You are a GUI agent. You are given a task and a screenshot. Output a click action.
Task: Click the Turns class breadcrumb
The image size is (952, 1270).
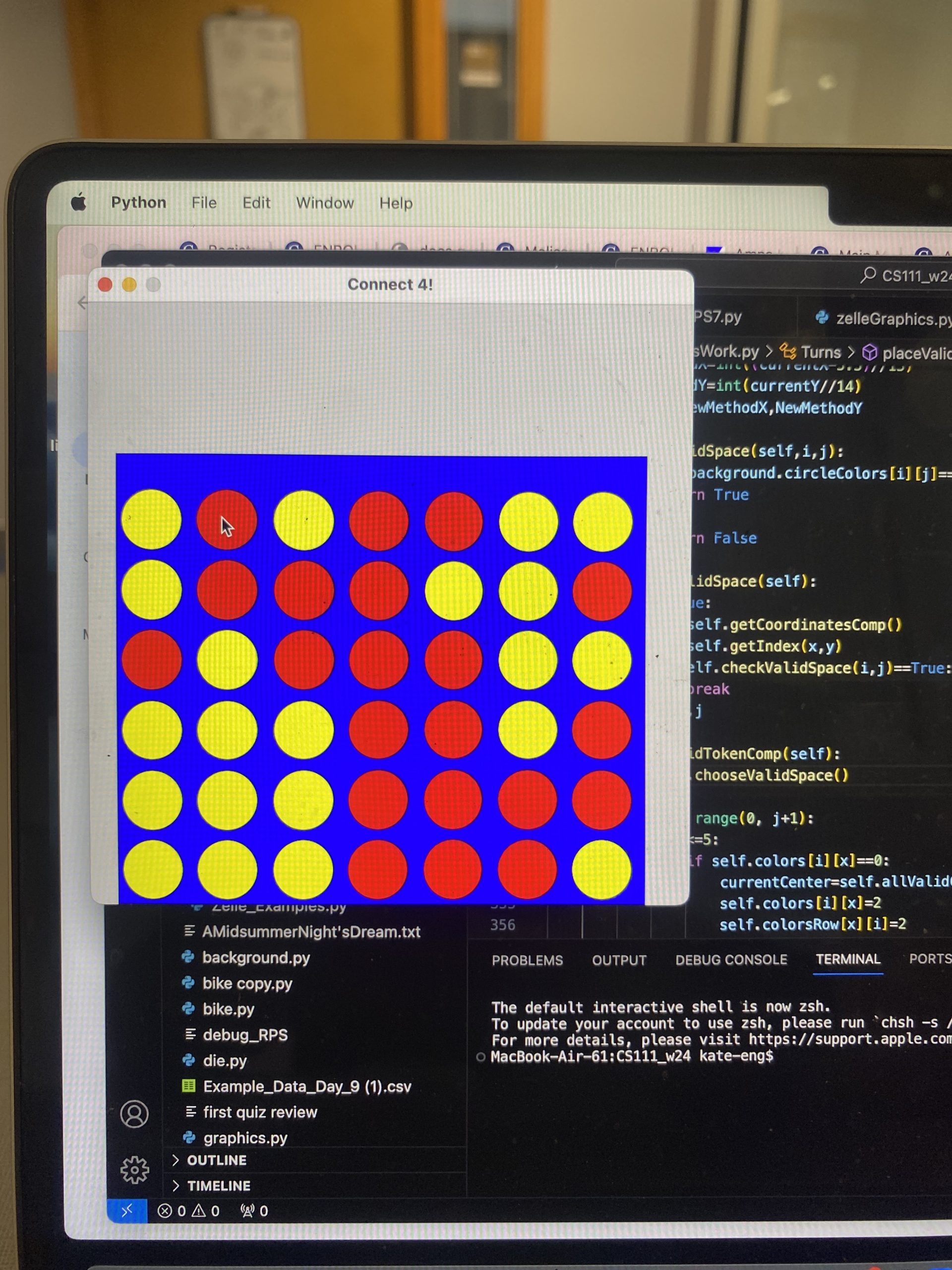(x=821, y=352)
